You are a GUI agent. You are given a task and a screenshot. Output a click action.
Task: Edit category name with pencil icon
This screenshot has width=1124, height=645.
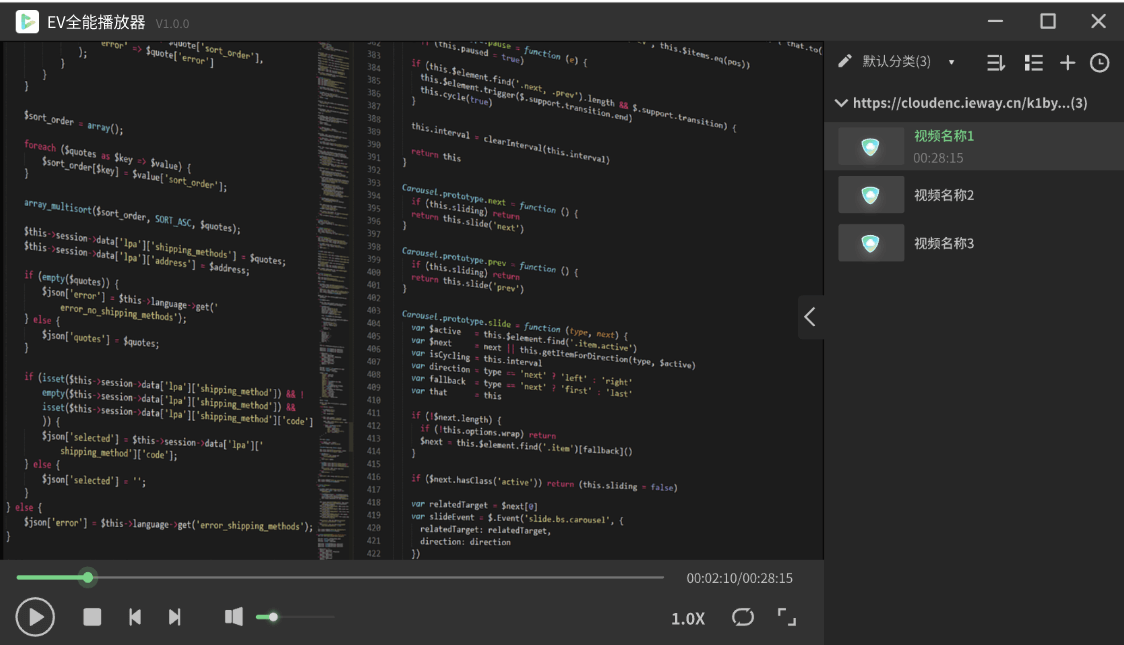coord(845,62)
